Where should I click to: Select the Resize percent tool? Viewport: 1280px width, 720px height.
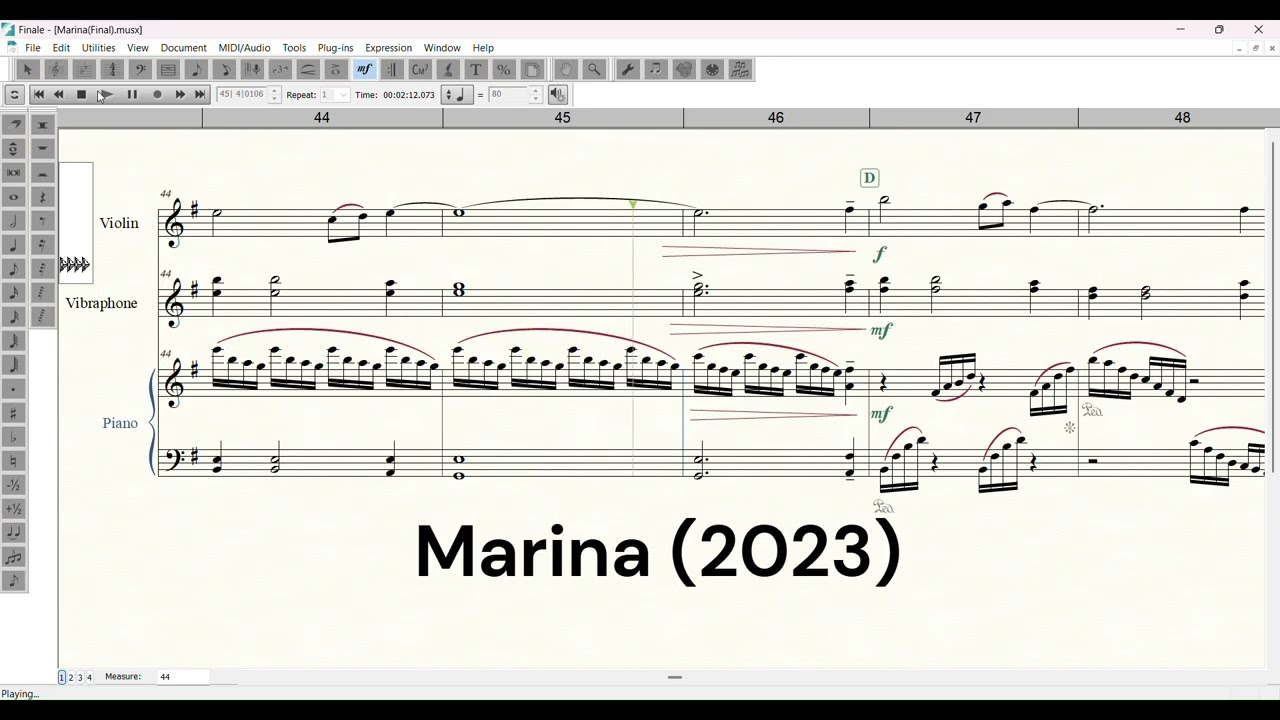(x=504, y=69)
